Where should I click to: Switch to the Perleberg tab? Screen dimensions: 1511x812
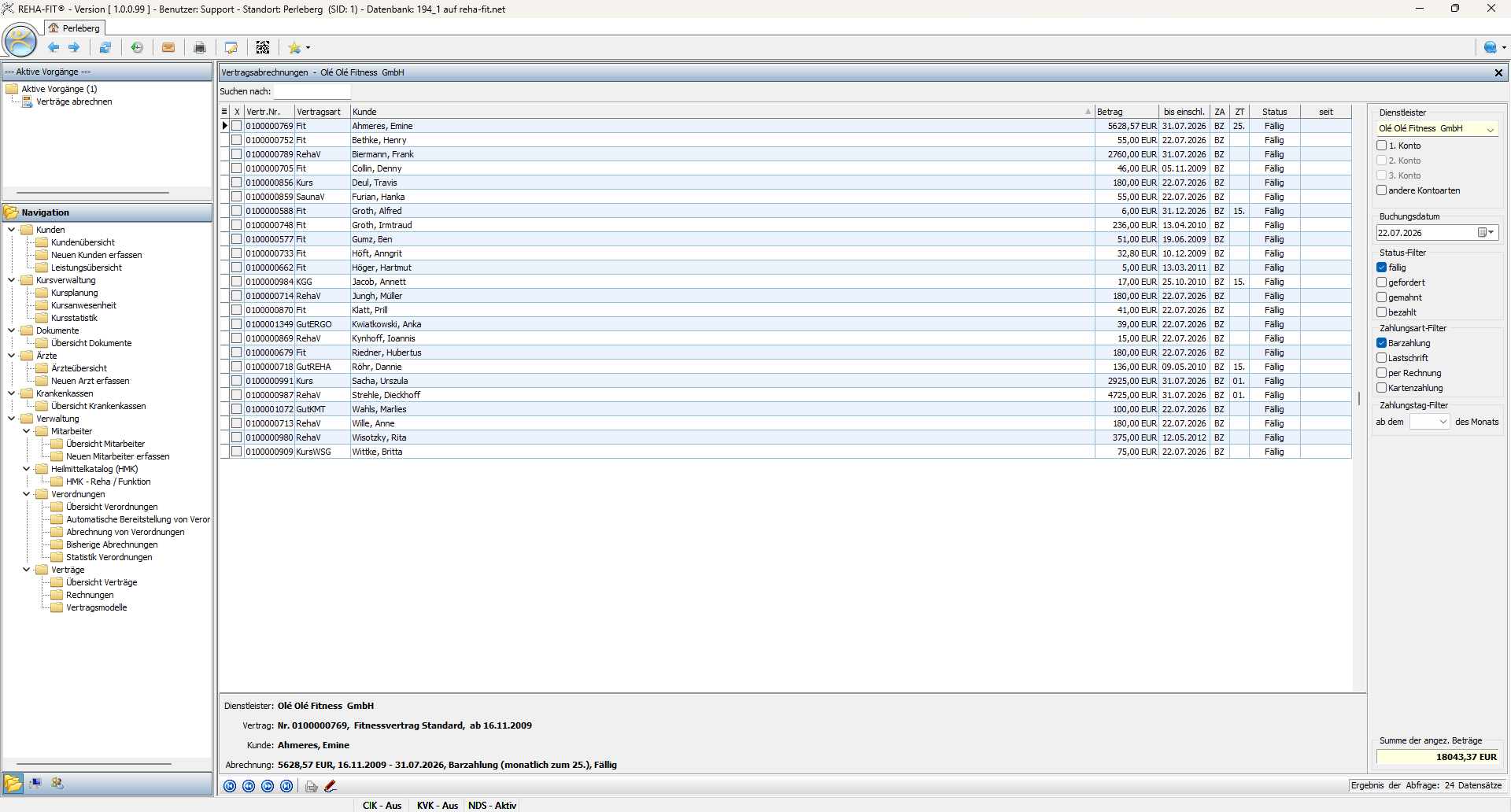[73, 28]
